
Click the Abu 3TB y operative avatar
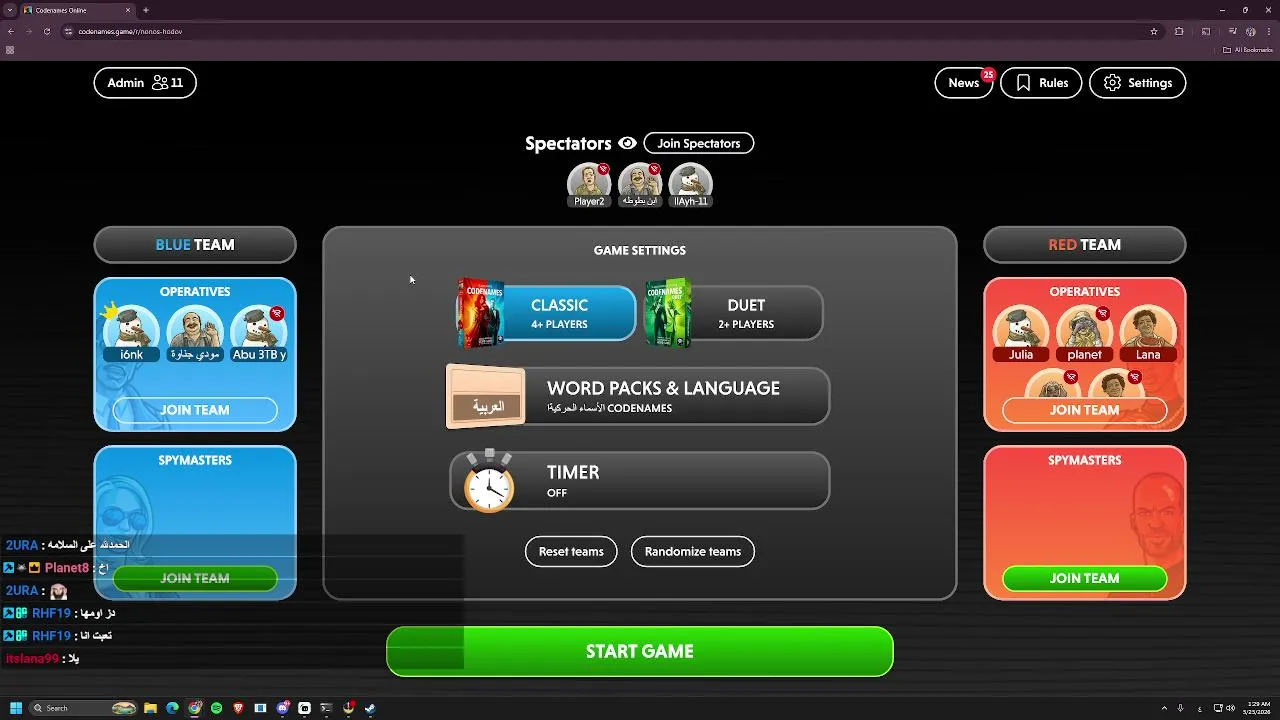coord(259,332)
